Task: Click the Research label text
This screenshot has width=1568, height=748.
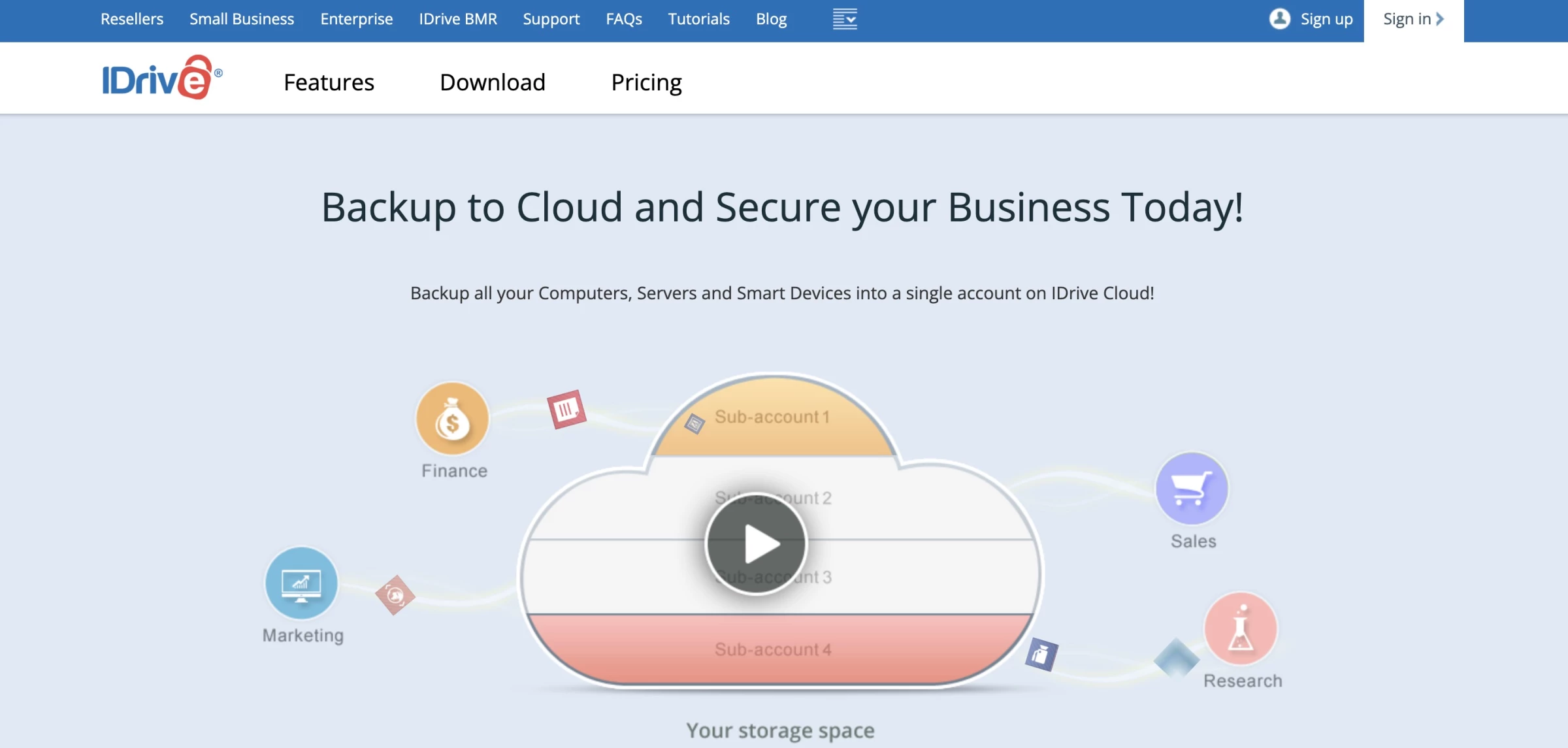Action: 1243,681
